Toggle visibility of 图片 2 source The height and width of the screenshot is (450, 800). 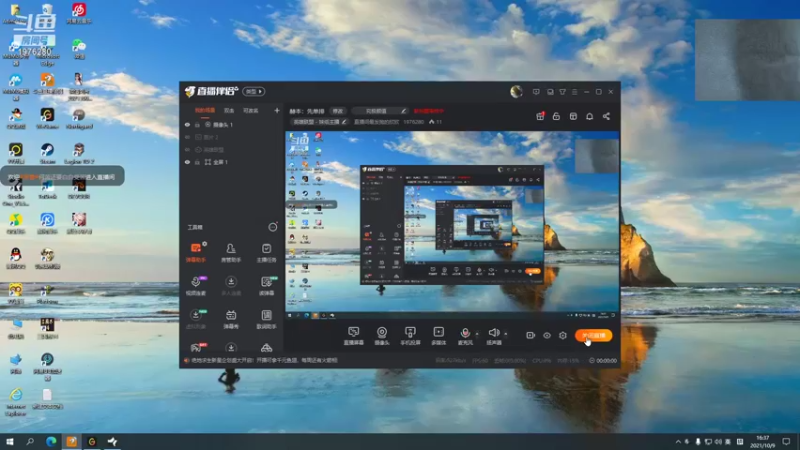[187, 137]
